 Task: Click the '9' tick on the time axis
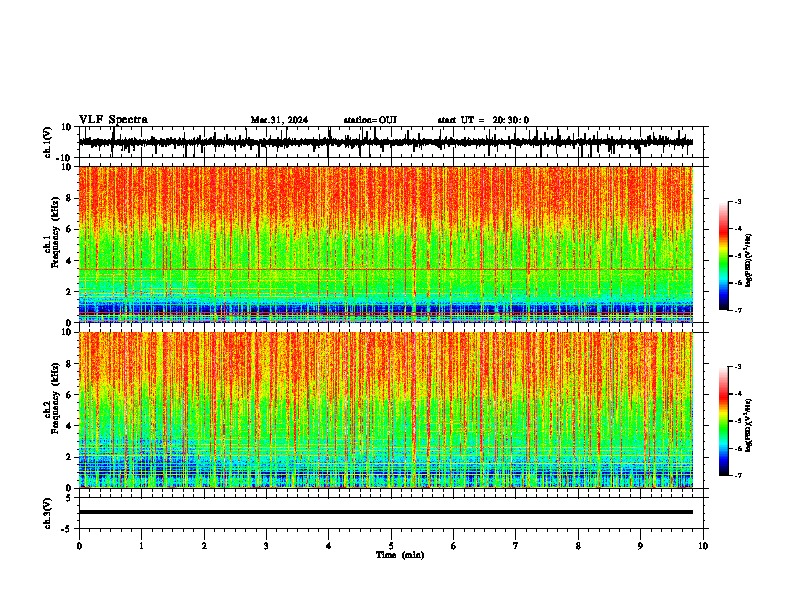point(640,546)
